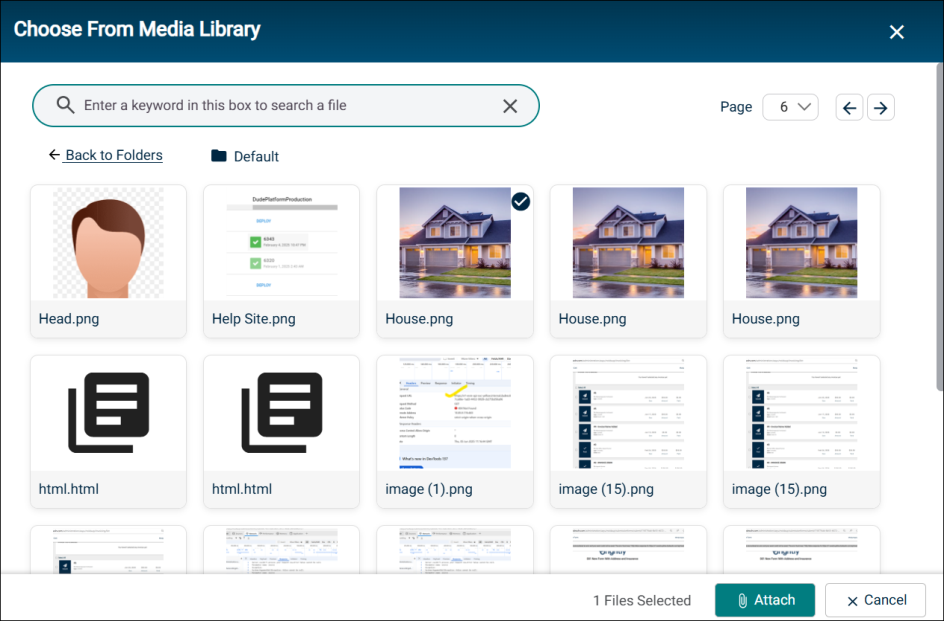Select the first html.html document icon

coord(109,412)
